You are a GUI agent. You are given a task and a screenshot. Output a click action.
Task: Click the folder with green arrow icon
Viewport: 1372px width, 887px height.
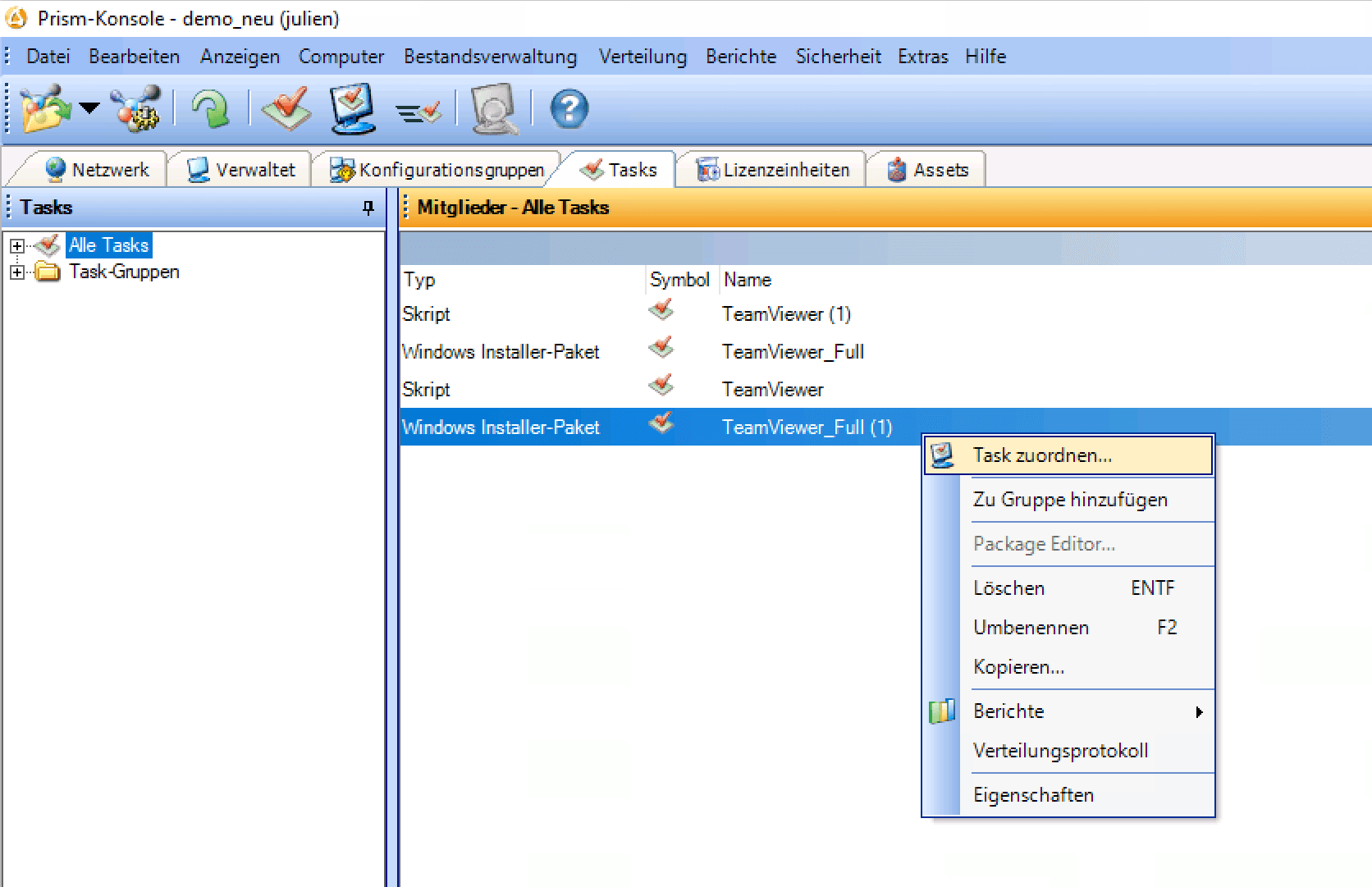pyautogui.click(x=45, y=109)
